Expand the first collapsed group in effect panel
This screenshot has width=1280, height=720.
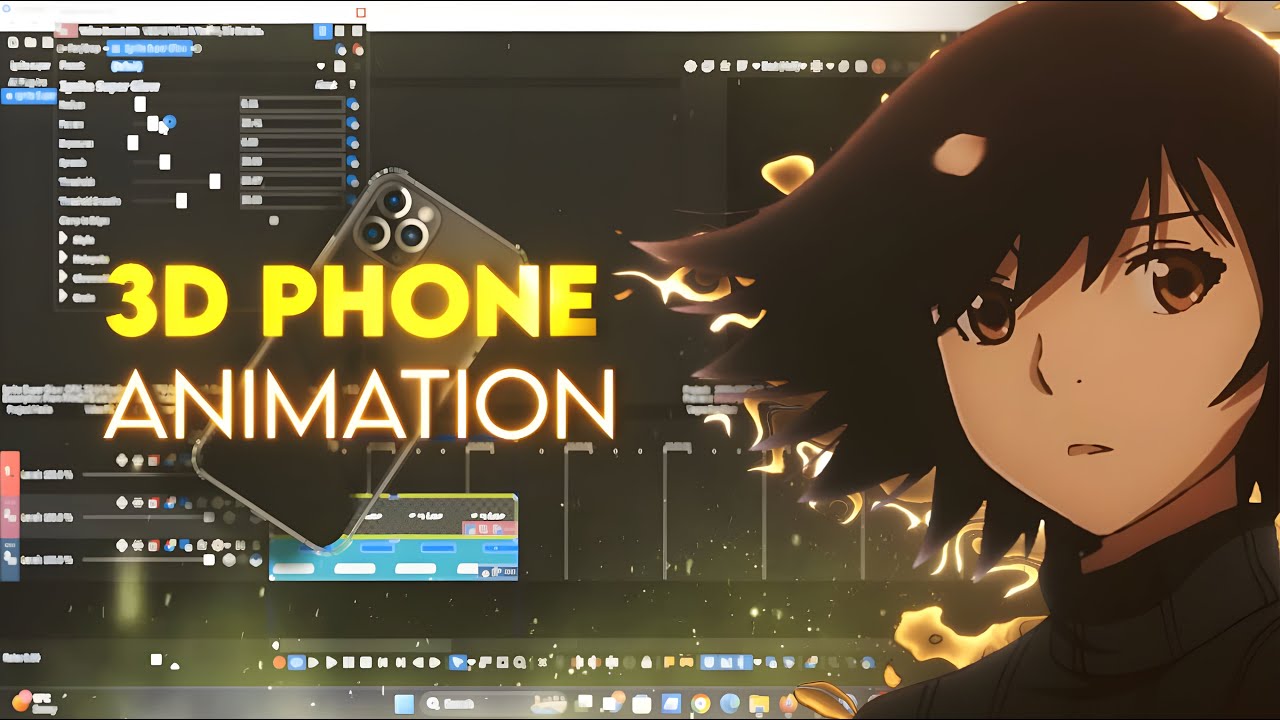[63, 239]
